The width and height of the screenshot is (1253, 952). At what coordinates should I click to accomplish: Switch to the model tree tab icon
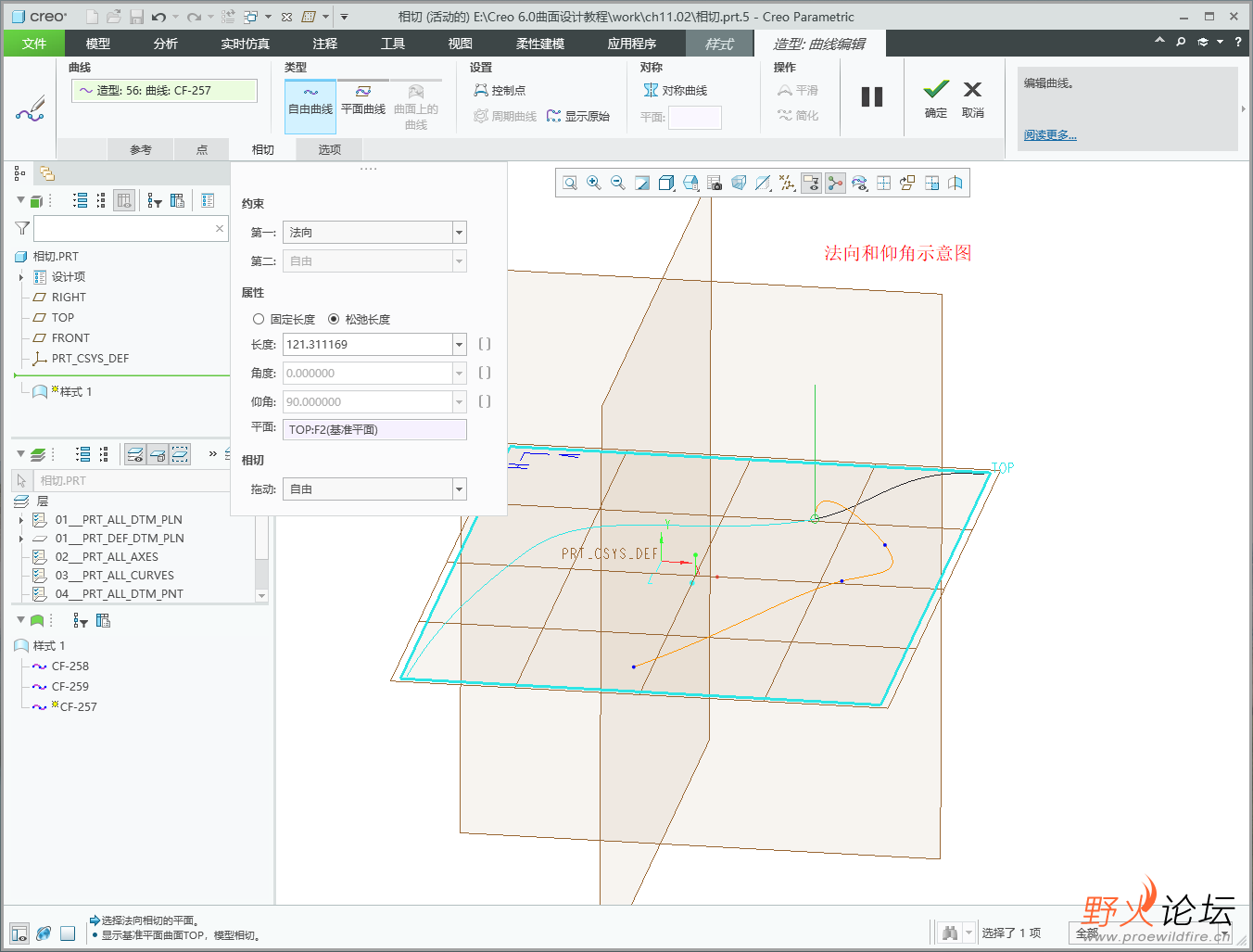[x=19, y=173]
